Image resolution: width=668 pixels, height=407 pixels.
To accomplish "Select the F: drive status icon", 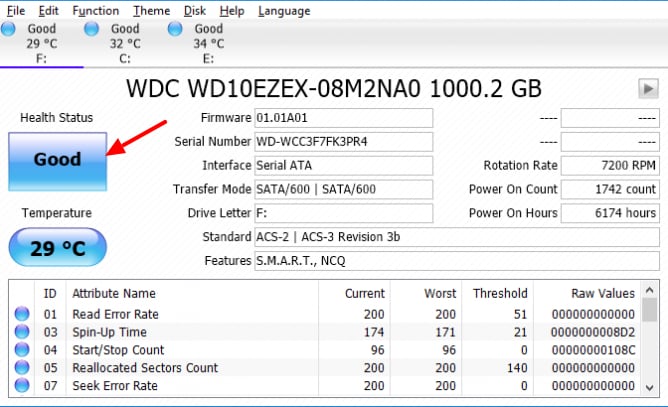I will (x=8, y=29).
